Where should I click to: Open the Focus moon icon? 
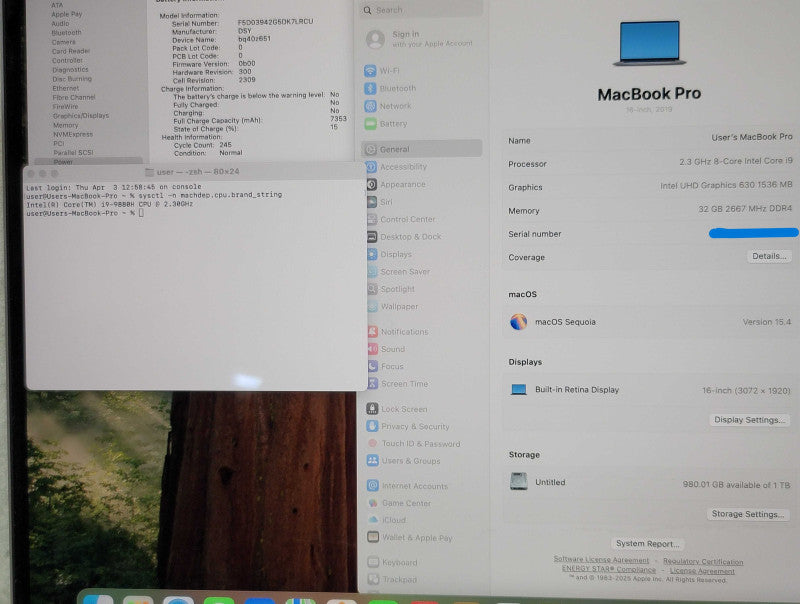click(373, 366)
